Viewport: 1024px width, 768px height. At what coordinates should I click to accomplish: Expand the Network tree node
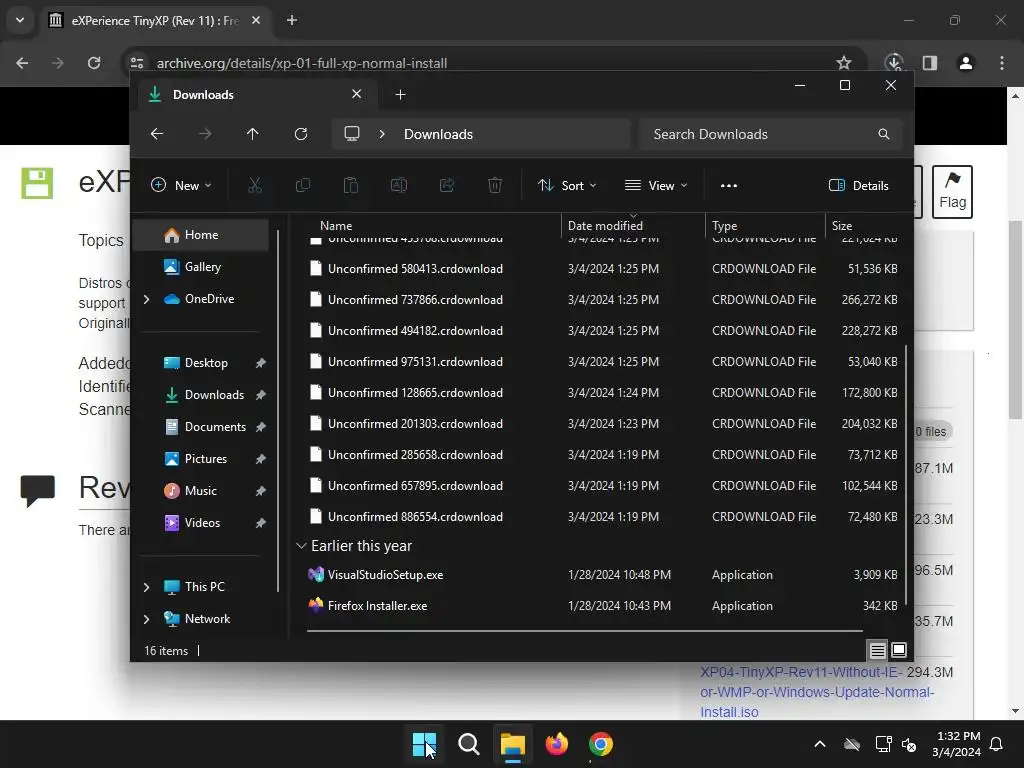[x=146, y=619]
